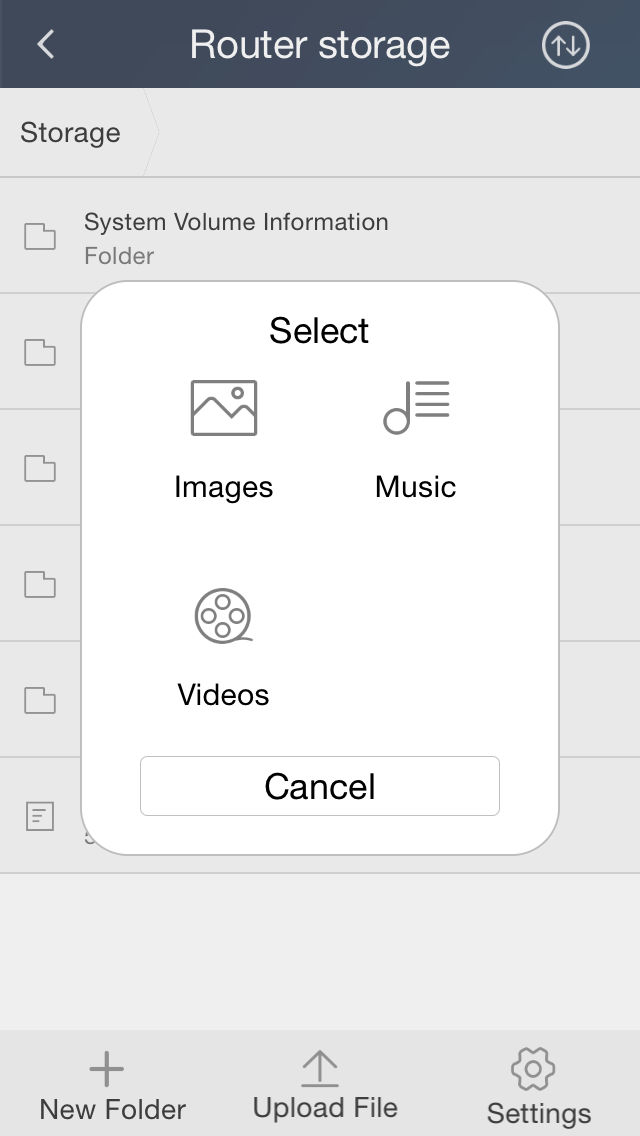This screenshot has width=640, height=1136.
Task: Choose the Music note icon
Action: (416, 408)
